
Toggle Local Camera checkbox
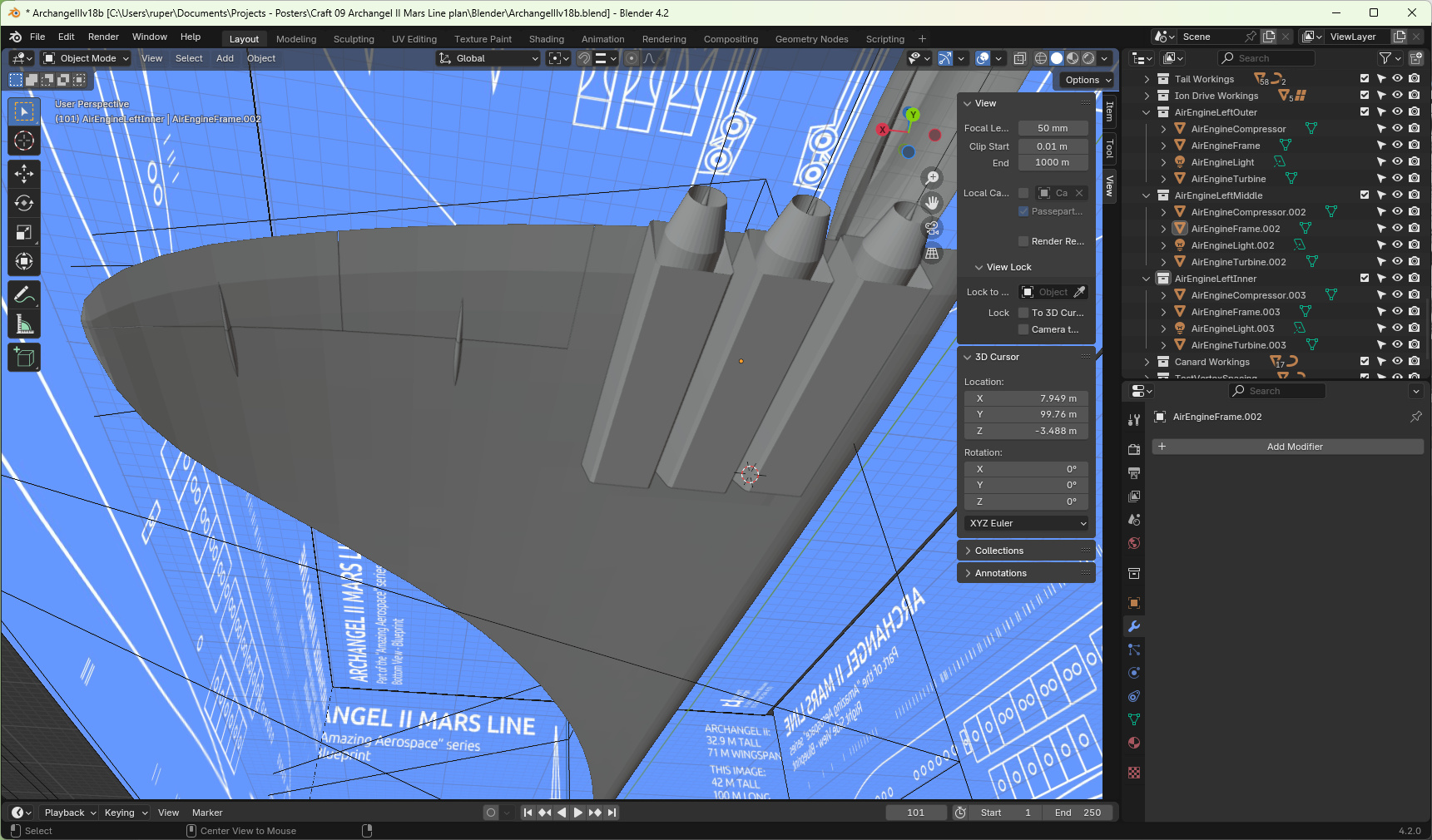coord(1023,193)
